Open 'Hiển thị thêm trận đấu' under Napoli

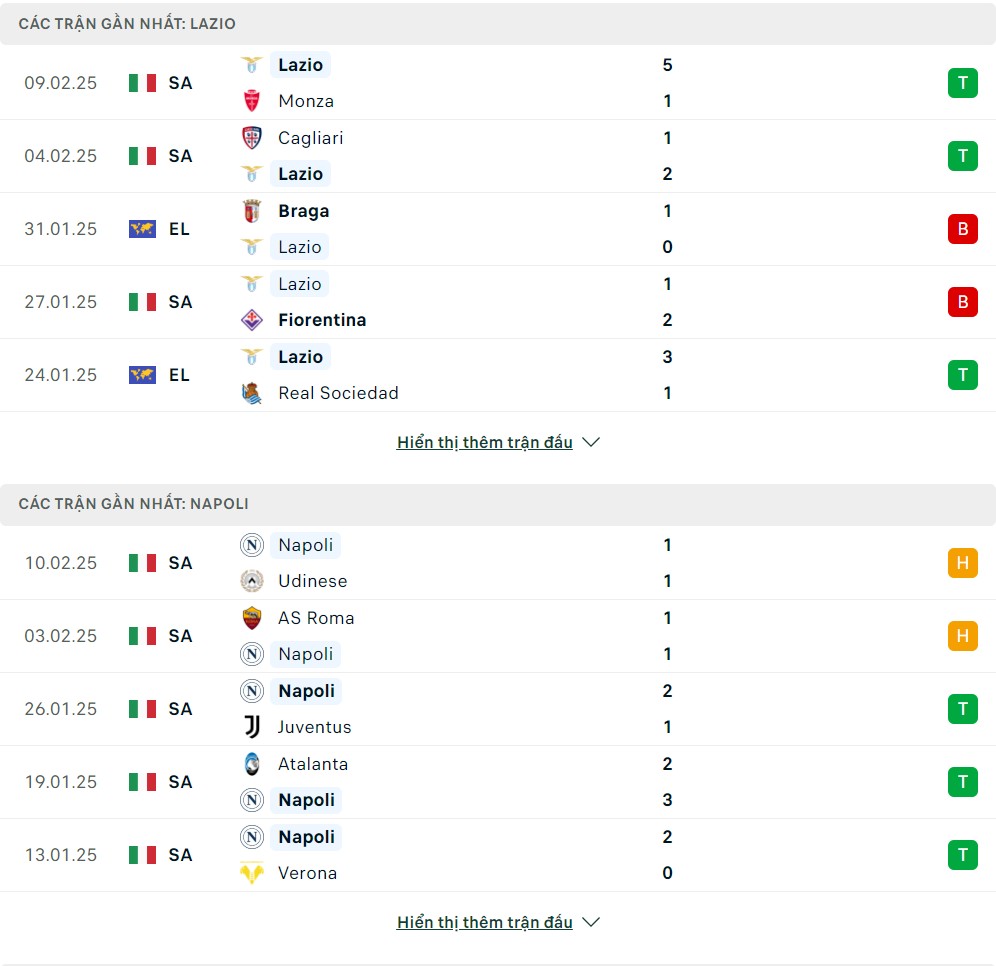[485, 922]
